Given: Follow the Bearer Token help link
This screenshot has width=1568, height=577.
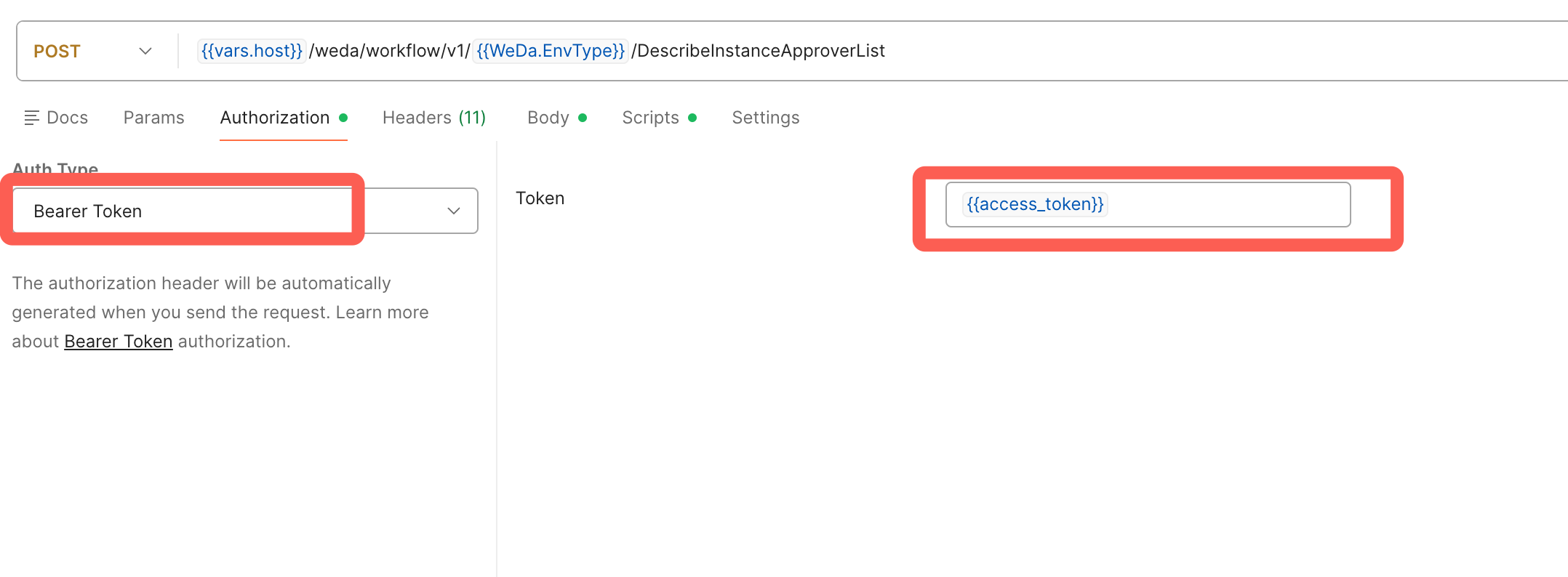Looking at the screenshot, I should [x=118, y=342].
